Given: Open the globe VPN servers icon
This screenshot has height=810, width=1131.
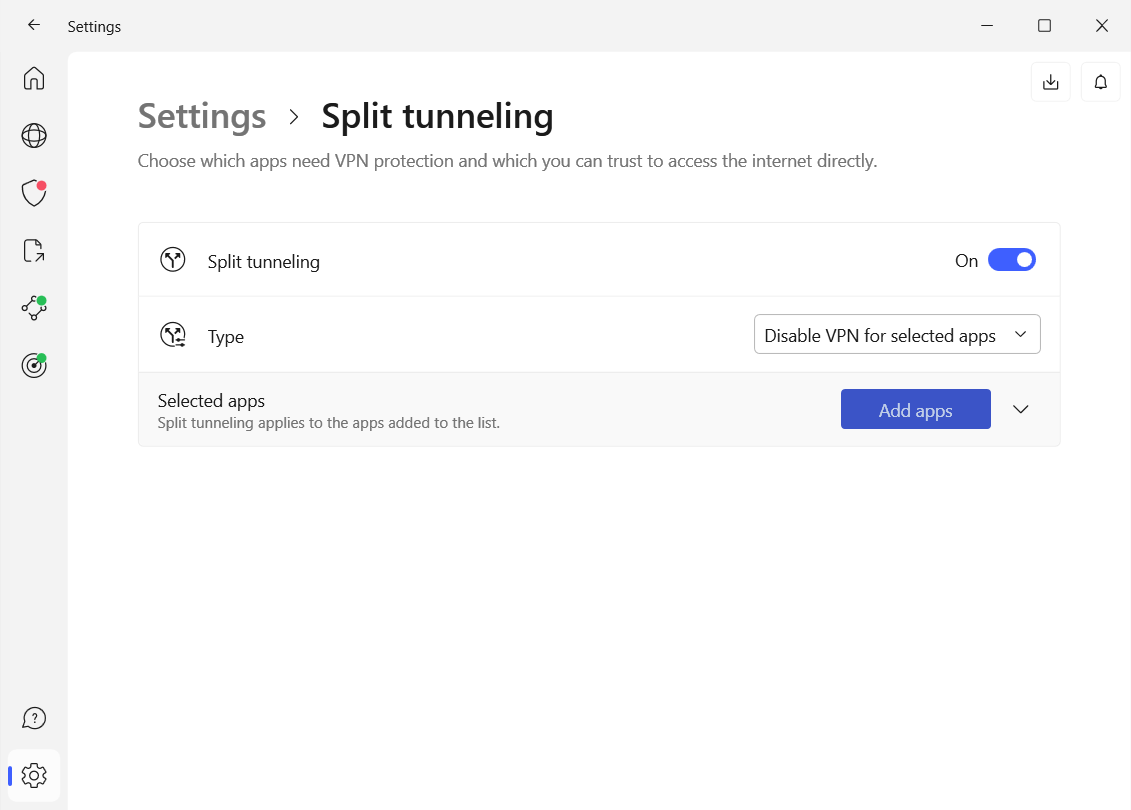Looking at the screenshot, I should (x=34, y=135).
